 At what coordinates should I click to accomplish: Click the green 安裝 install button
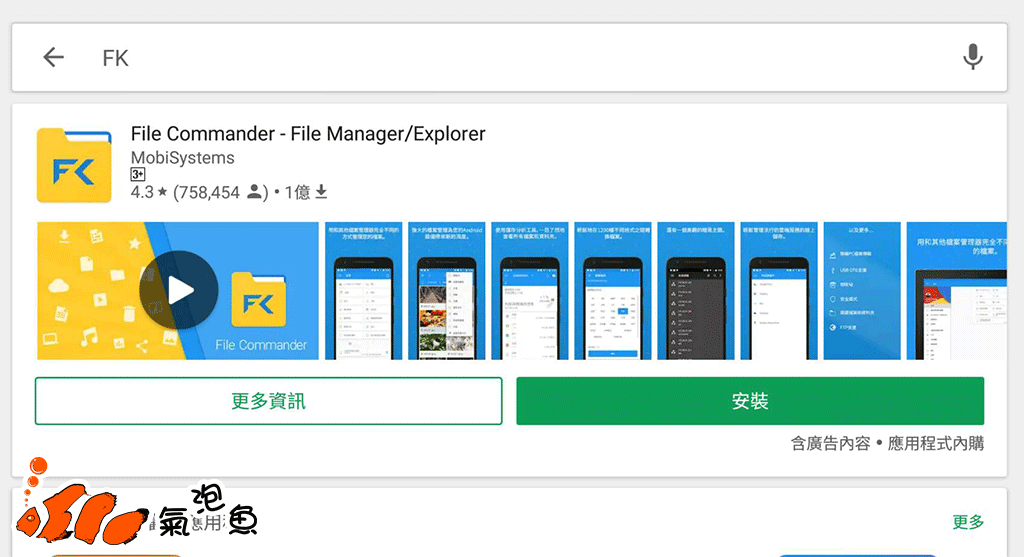pyautogui.click(x=750, y=401)
